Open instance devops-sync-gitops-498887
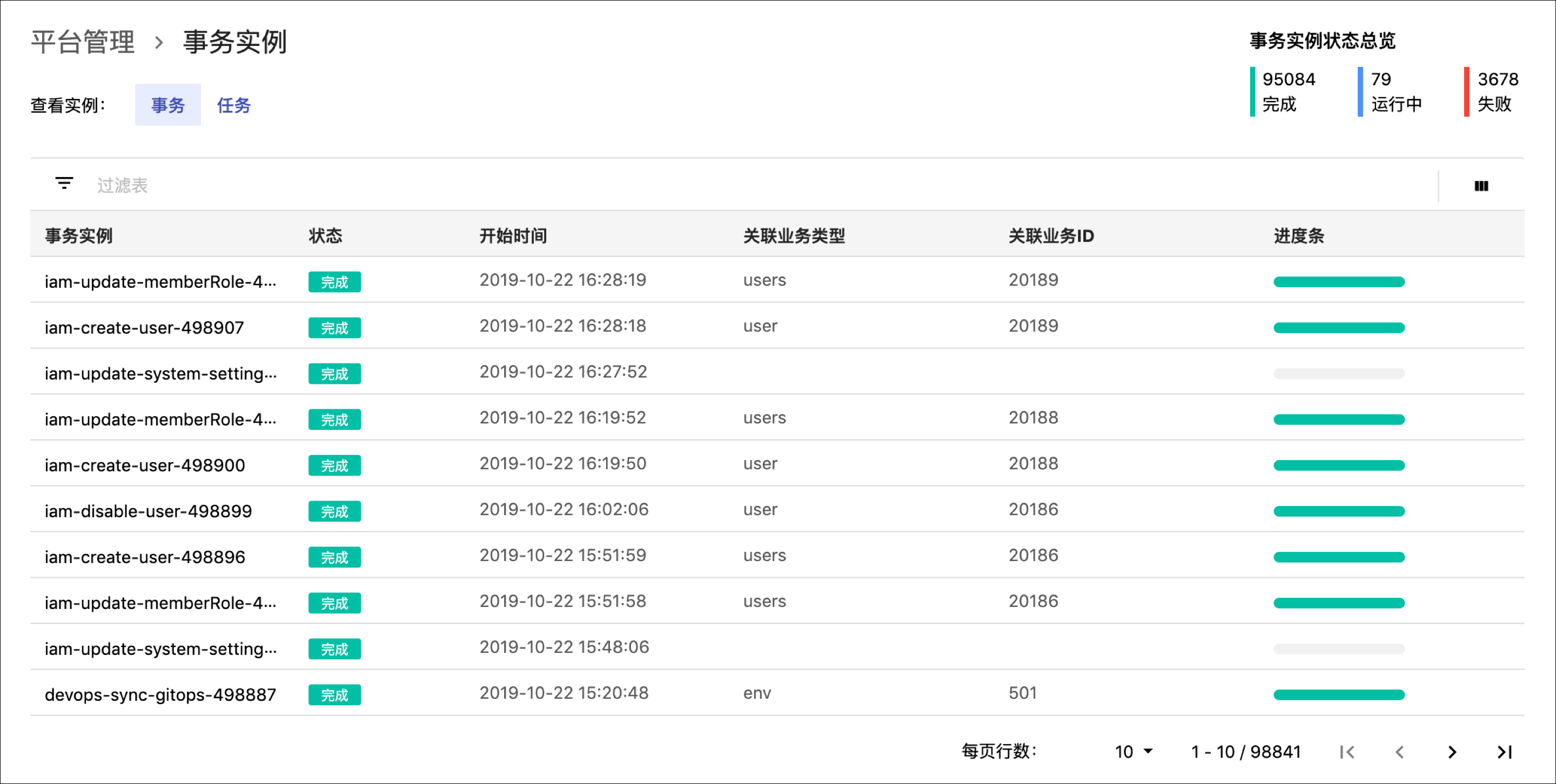Screen dimensions: 1556x784 click(x=160, y=695)
